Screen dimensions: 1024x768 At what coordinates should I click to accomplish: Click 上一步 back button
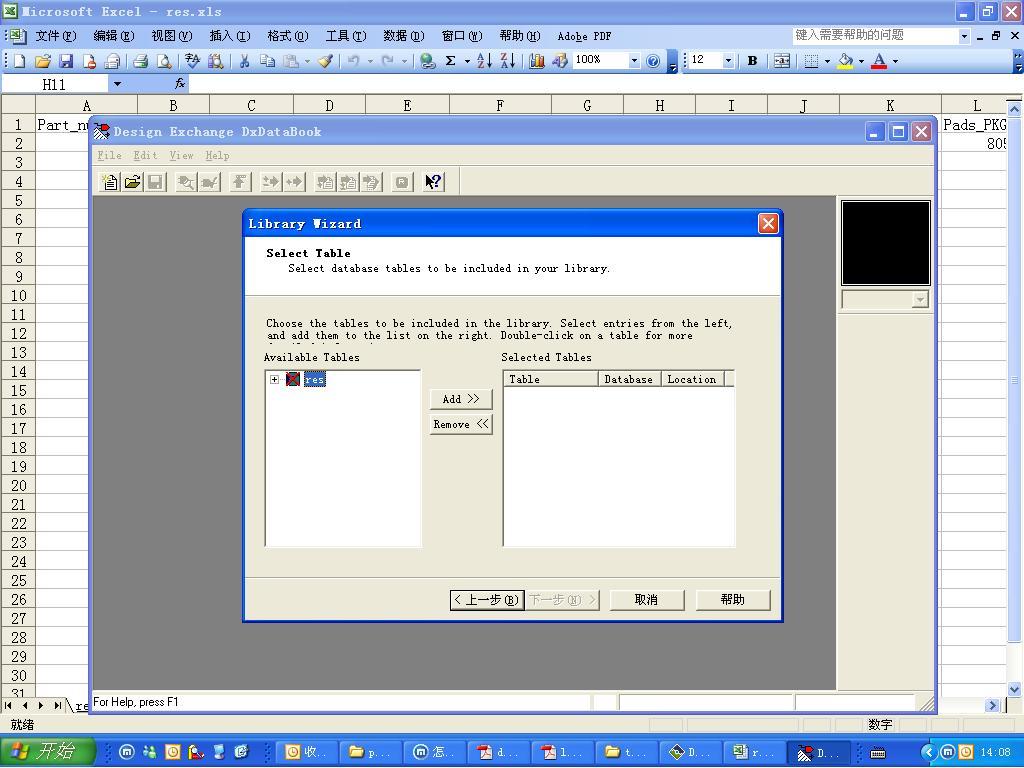[487, 600]
